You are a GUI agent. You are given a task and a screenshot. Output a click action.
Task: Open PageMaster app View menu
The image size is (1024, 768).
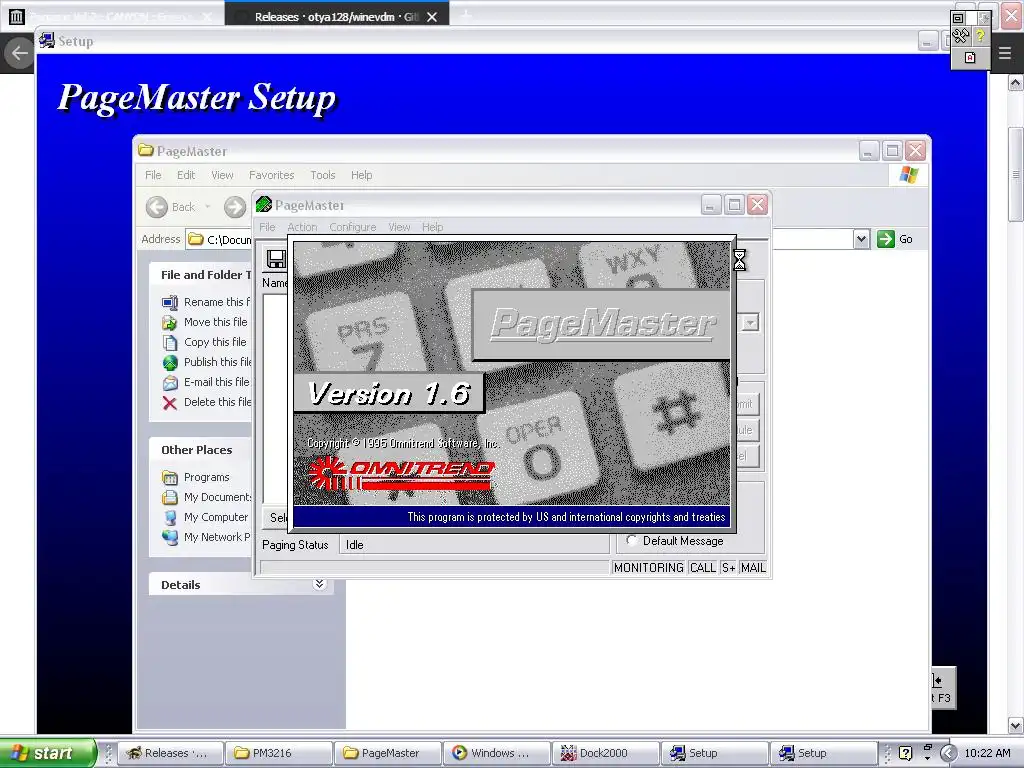[x=399, y=227]
